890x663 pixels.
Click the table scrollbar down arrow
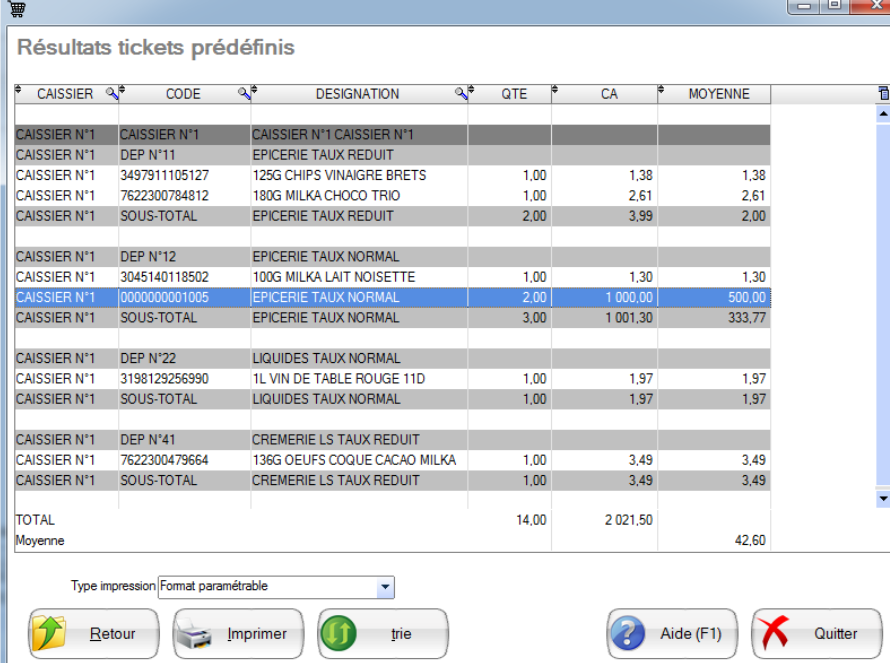pyautogui.click(x=883, y=497)
